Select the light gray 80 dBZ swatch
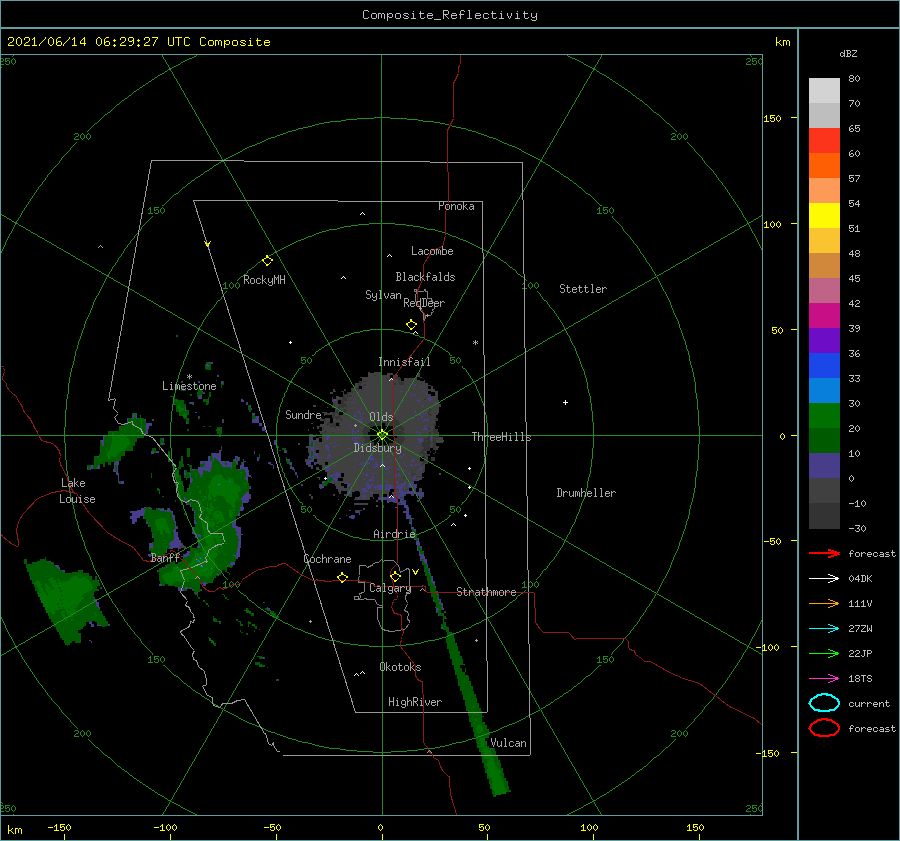 pos(824,91)
